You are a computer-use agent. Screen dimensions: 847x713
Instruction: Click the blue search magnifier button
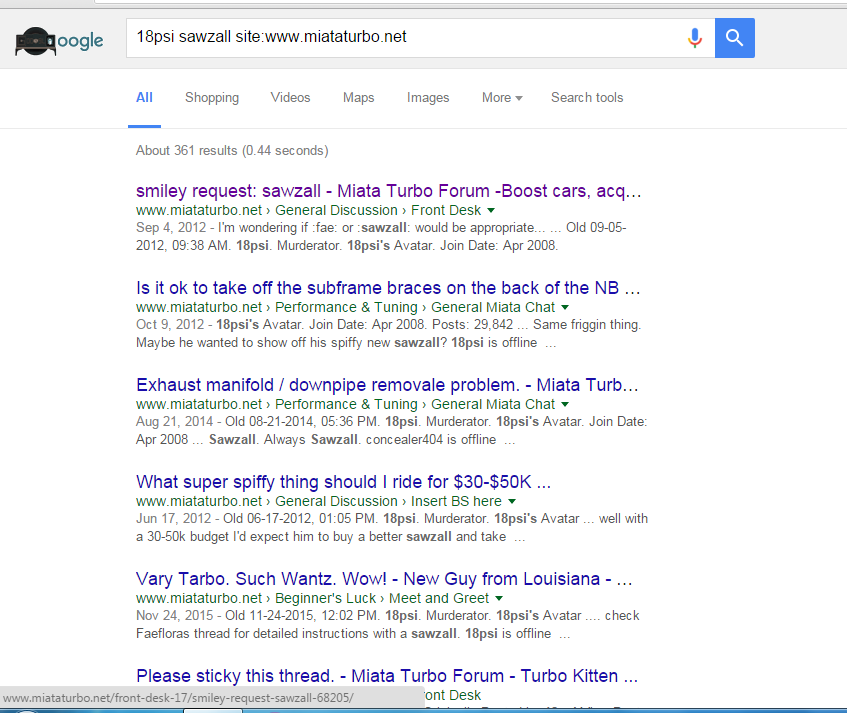pos(735,38)
